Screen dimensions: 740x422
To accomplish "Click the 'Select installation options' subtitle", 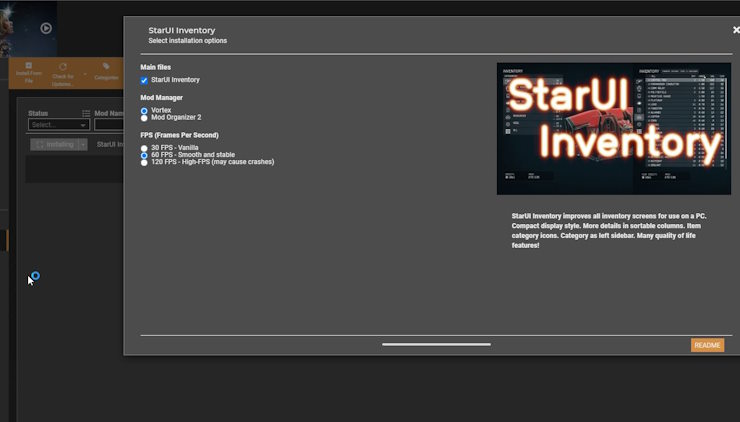I will click(x=188, y=41).
